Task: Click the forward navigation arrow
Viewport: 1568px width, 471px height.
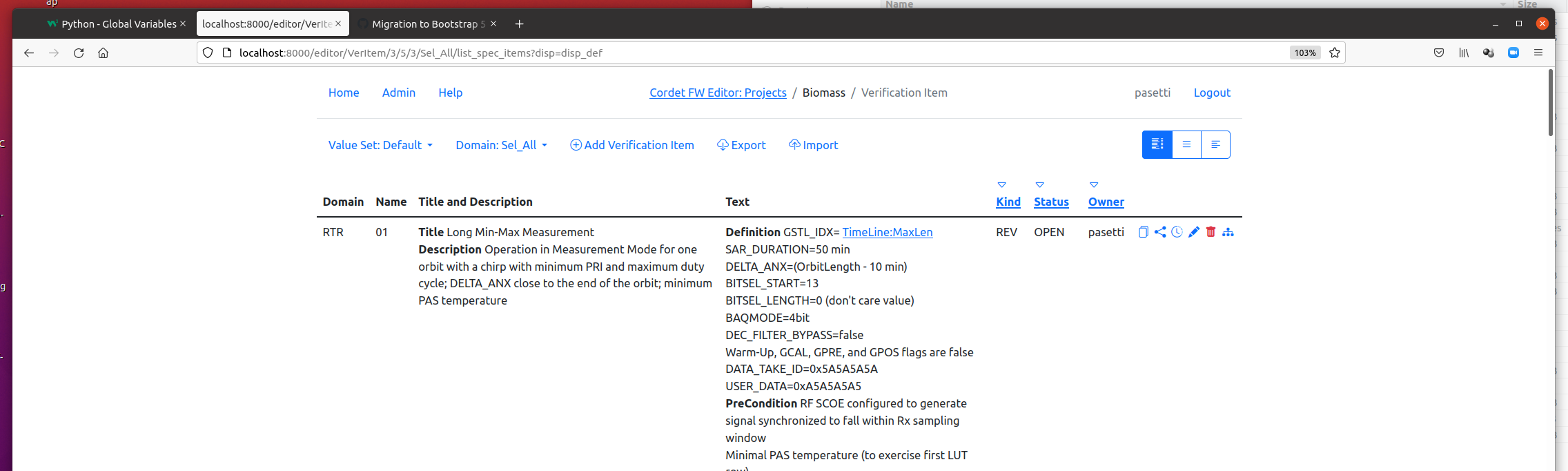Action: [54, 52]
